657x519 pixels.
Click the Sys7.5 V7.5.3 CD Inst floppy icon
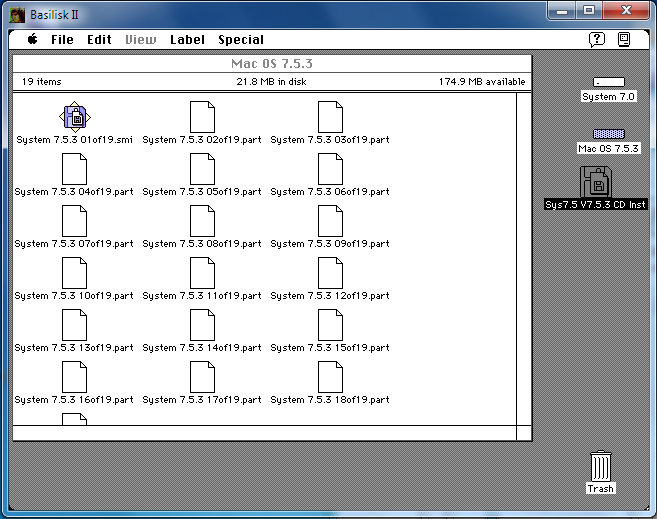[x=596, y=182]
